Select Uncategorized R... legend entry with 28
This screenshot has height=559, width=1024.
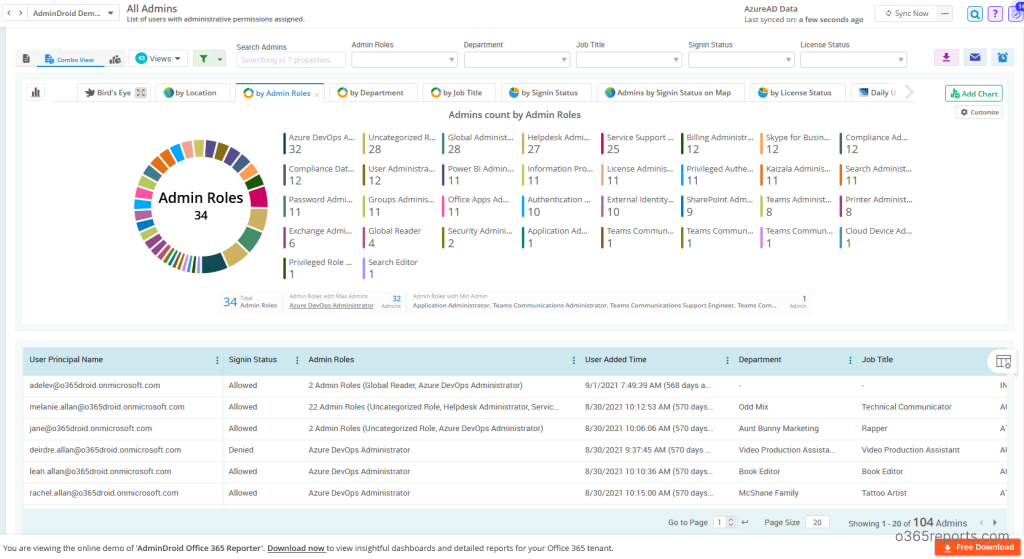[400, 144]
